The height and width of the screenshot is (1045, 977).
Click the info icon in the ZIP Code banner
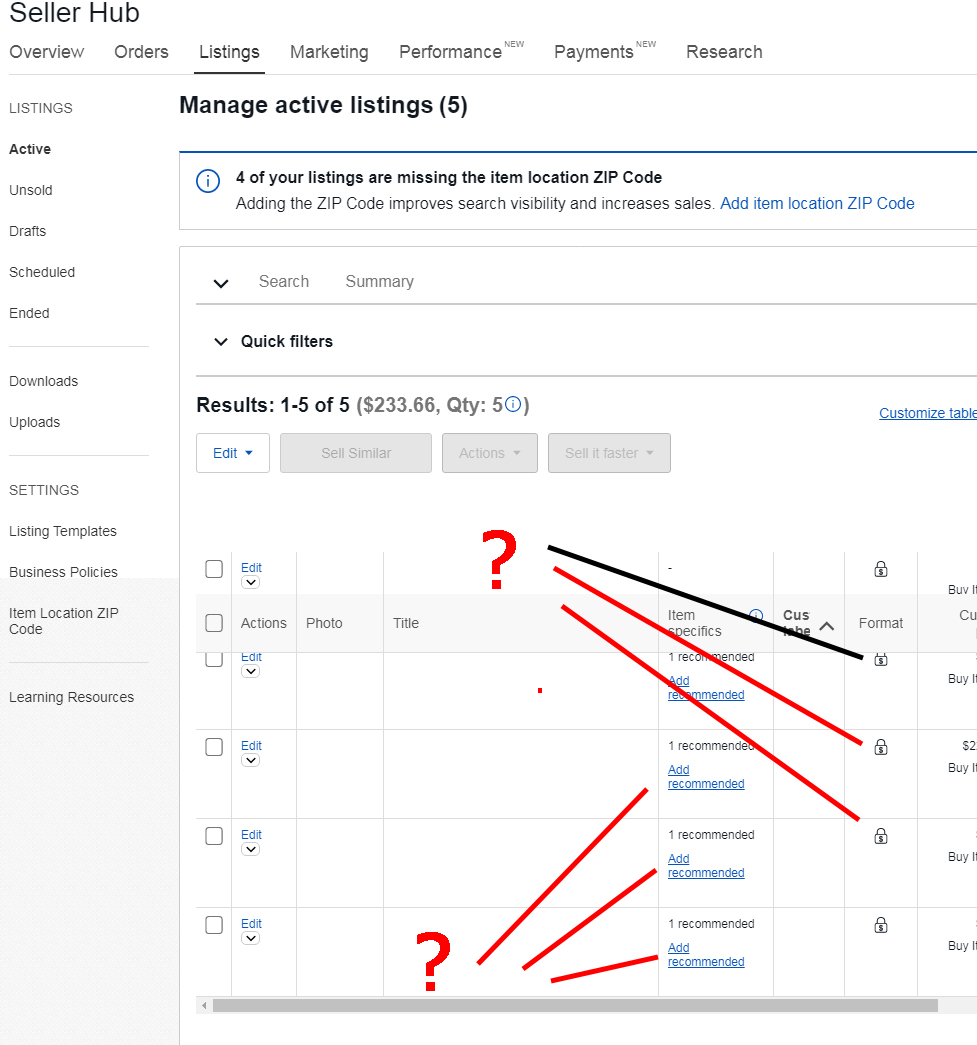pyautogui.click(x=208, y=181)
